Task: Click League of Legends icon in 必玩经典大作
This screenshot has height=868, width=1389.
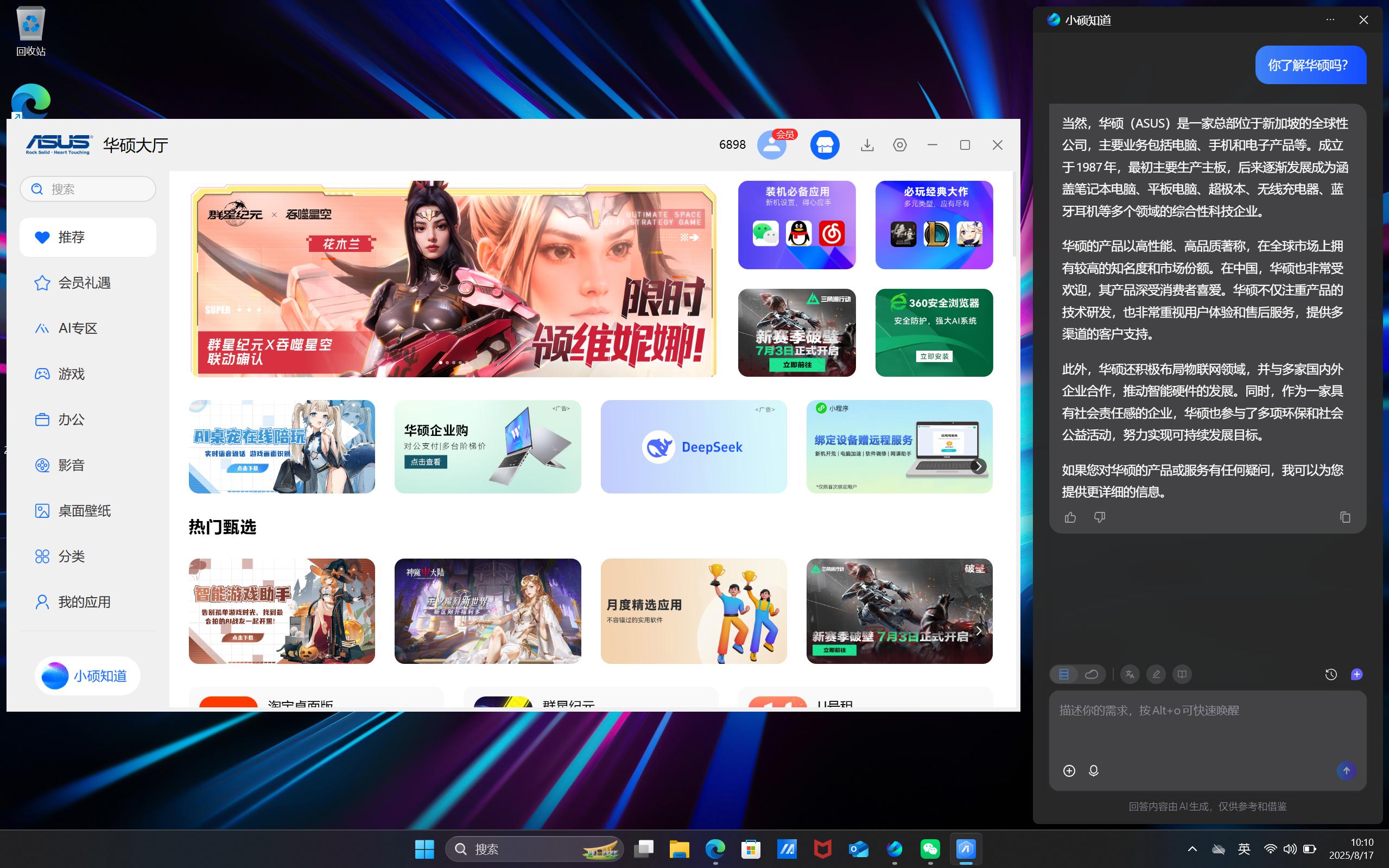Action: coord(936,233)
